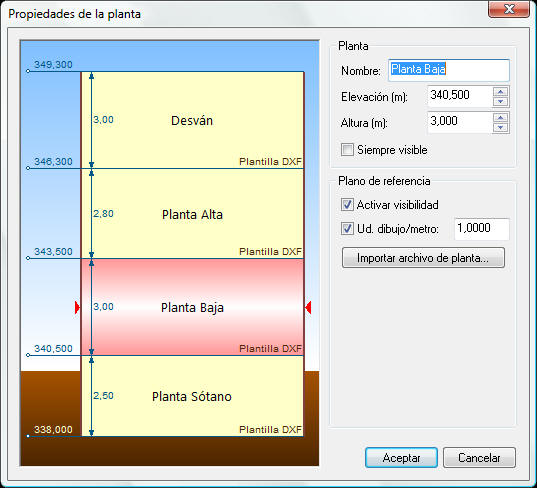Click the Ud. dibujo/metro value field

coord(482,228)
